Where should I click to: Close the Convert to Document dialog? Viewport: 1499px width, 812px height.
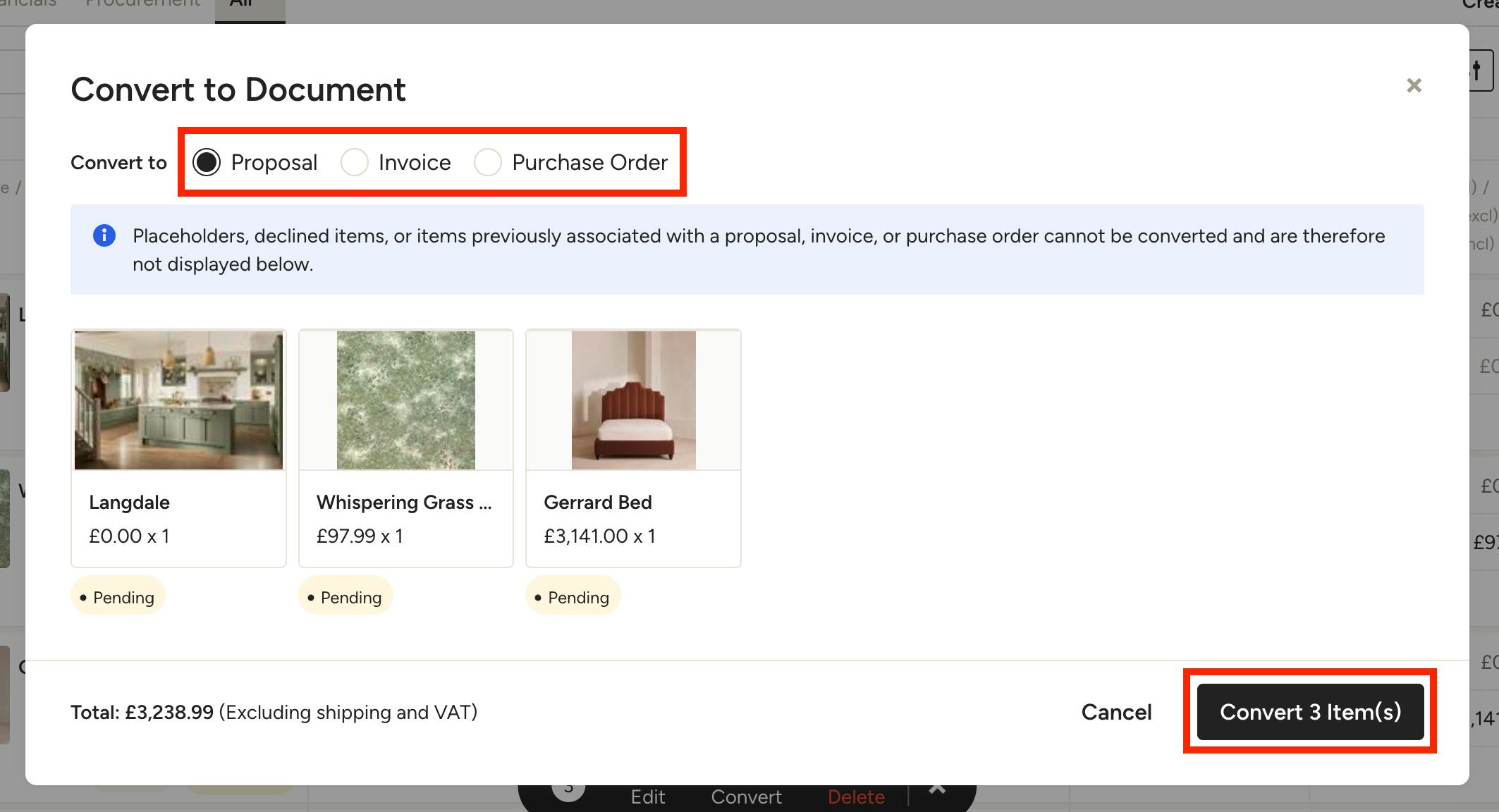point(1414,86)
